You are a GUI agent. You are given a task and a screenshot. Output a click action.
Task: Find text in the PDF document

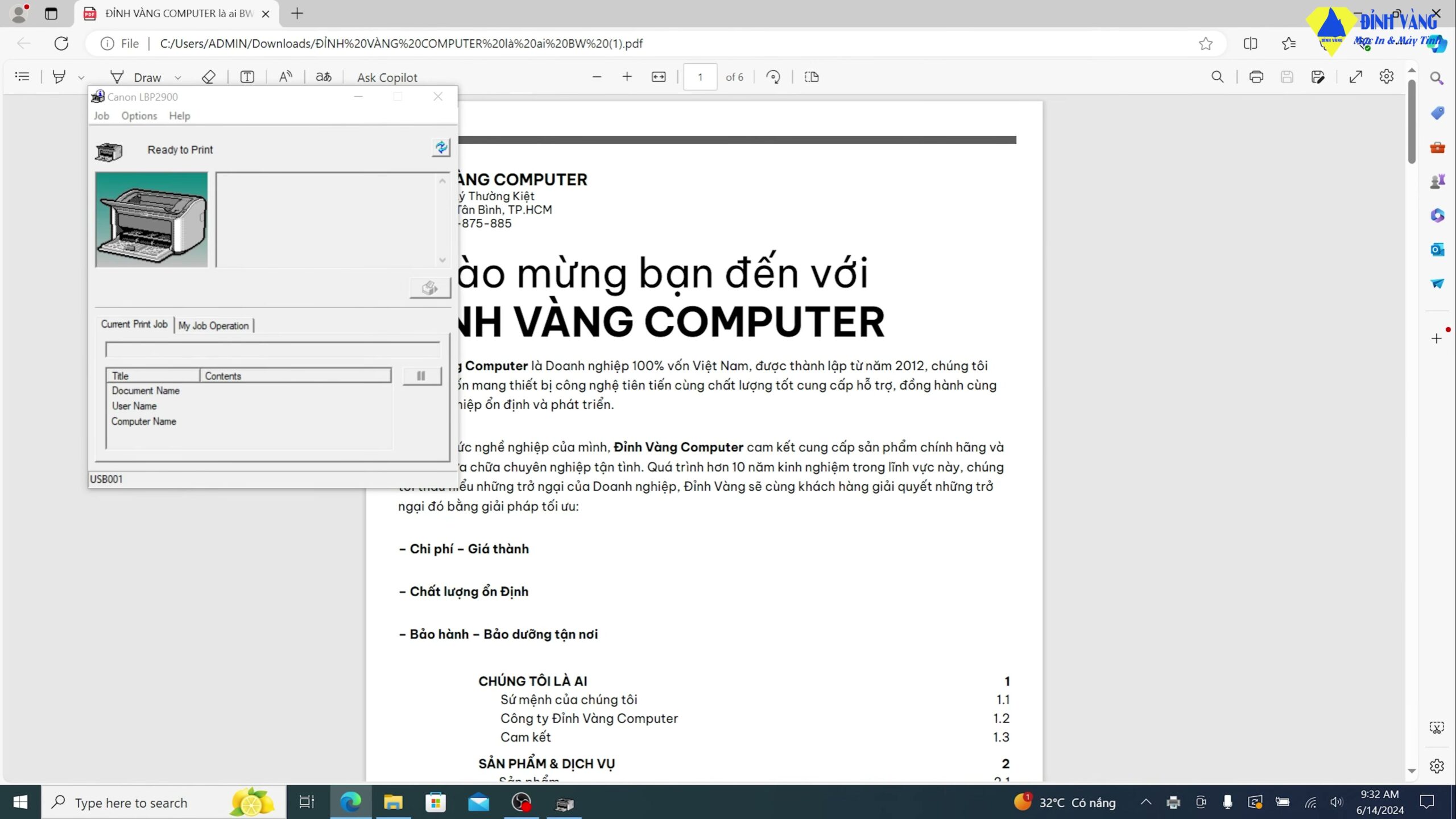tap(1217, 77)
